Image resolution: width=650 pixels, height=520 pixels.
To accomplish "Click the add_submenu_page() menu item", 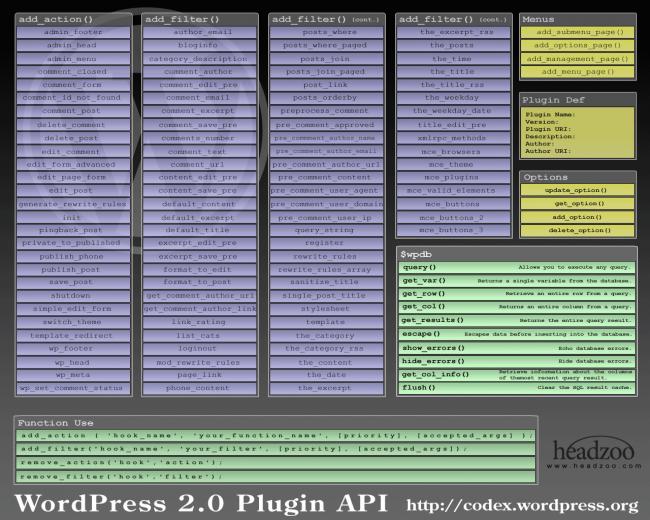I will [578, 32].
